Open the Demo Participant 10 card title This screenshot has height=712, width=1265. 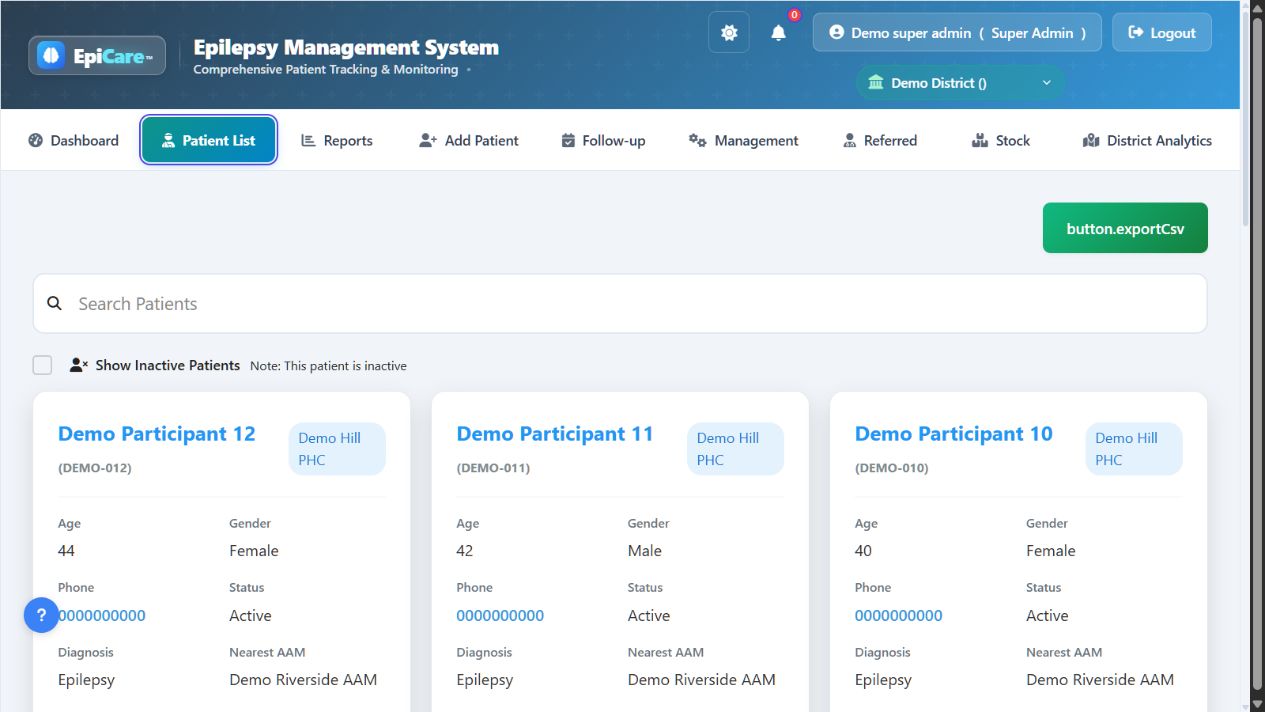point(953,434)
